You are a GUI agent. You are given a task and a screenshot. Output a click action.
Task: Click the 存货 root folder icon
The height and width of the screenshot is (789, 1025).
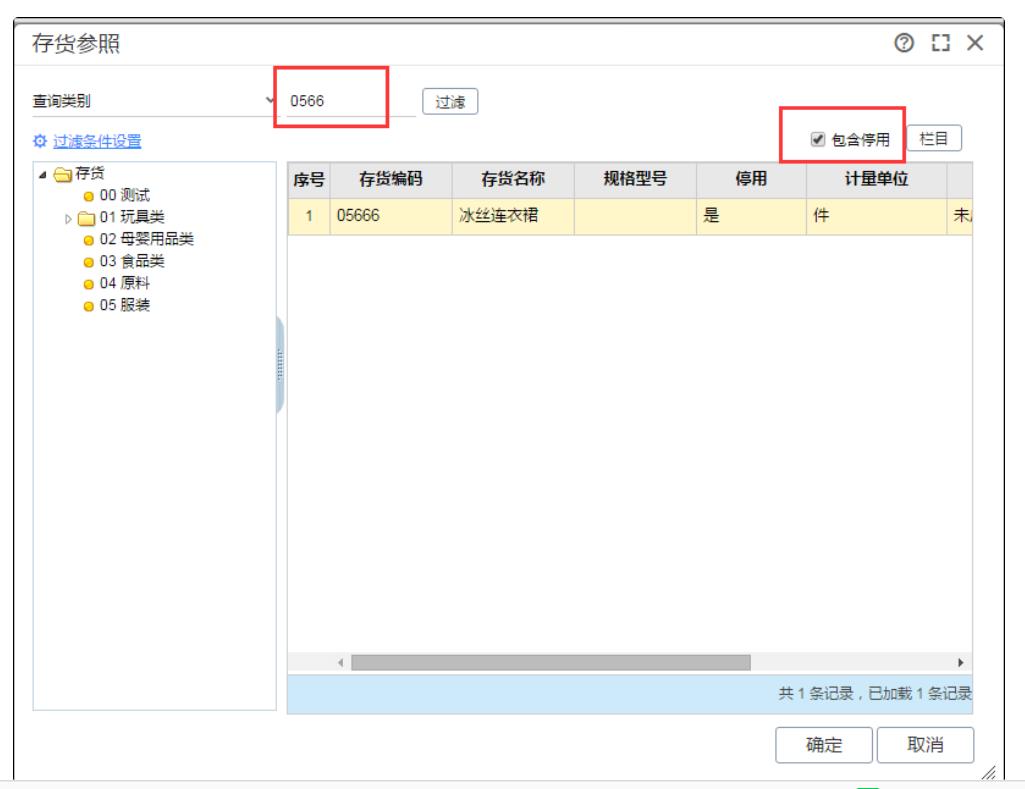point(63,174)
